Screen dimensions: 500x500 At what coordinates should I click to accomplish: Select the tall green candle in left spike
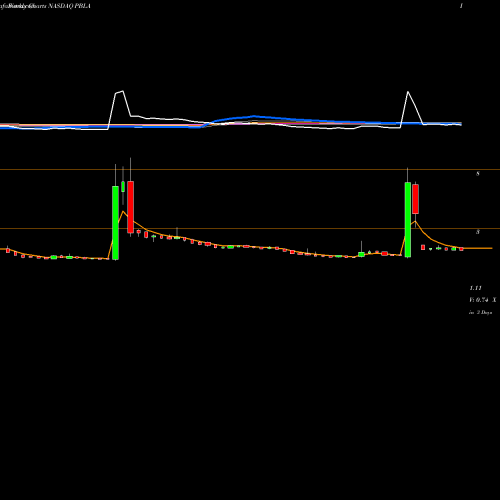pyautogui.click(x=115, y=223)
